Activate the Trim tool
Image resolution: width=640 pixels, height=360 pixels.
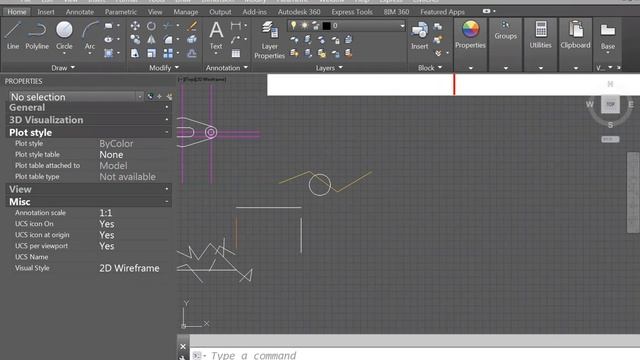(x=167, y=26)
